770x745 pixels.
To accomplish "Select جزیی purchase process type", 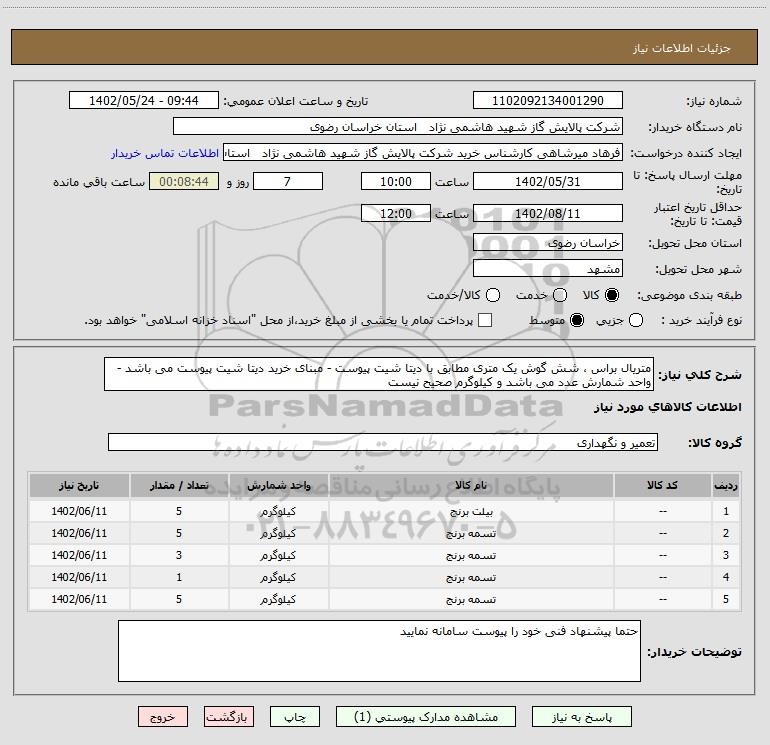I will click(x=637, y=320).
